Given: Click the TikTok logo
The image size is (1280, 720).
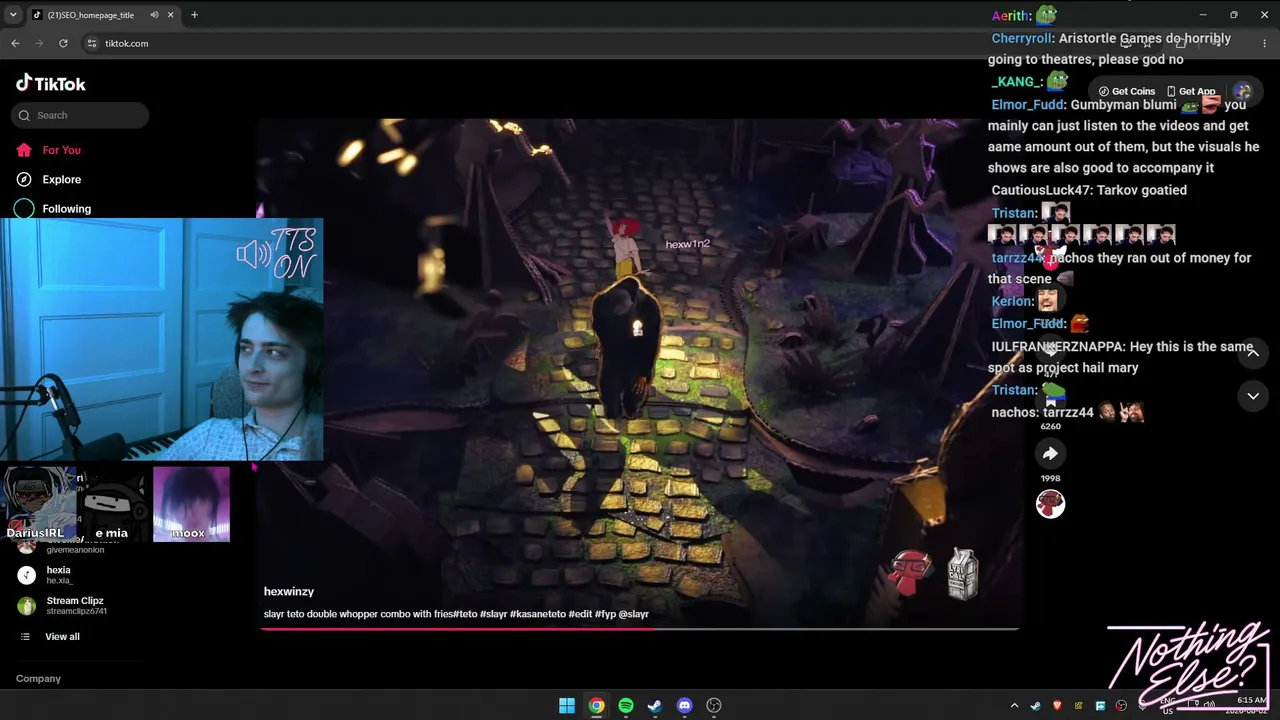Looking at the screenshot, I should 50,84.
